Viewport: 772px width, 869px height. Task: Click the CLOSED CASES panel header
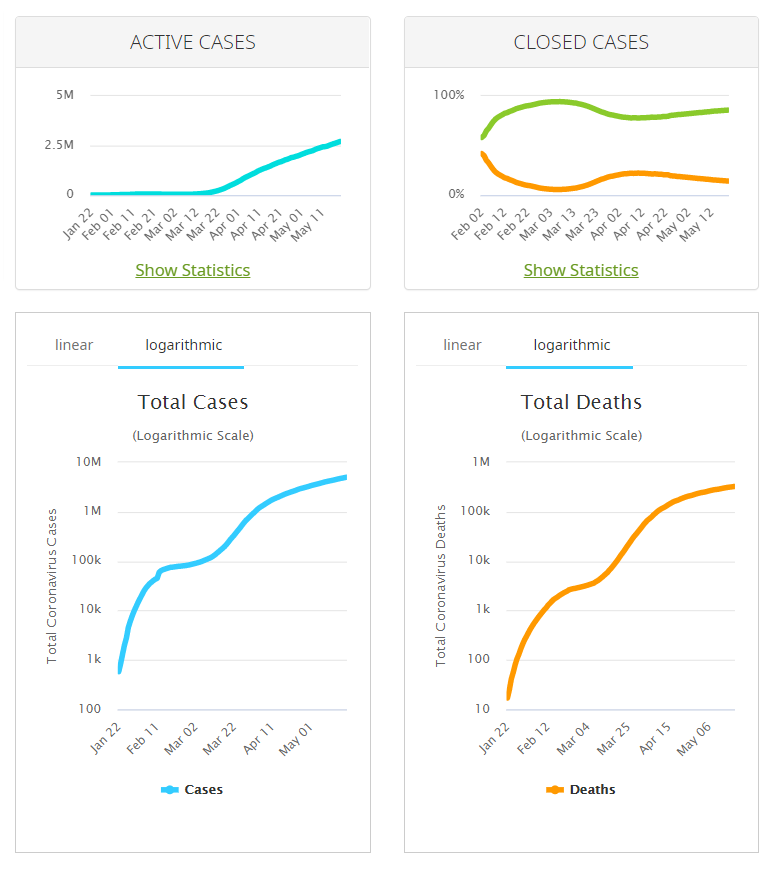click(581, 42)
